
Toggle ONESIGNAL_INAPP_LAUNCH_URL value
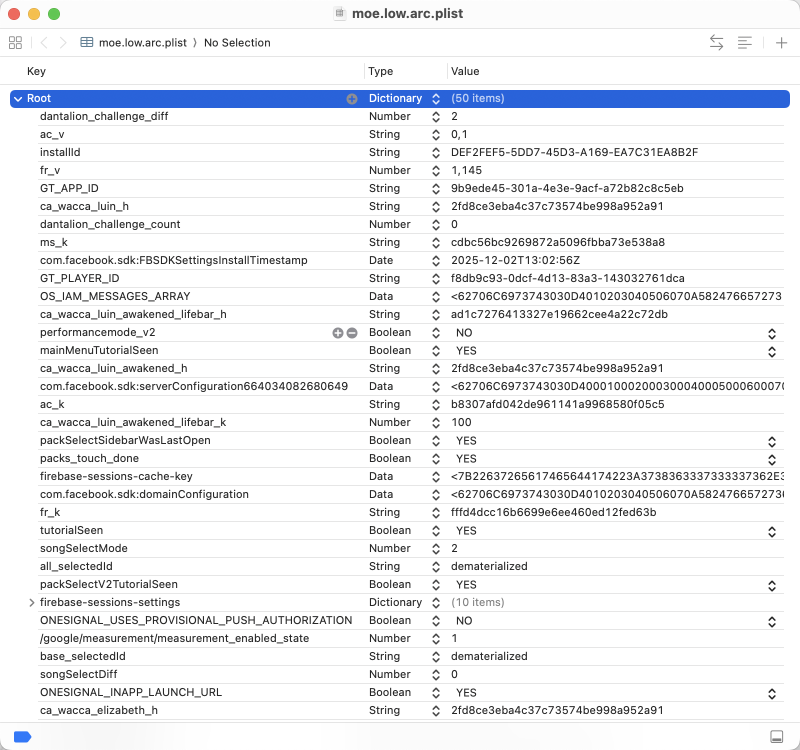771,692
